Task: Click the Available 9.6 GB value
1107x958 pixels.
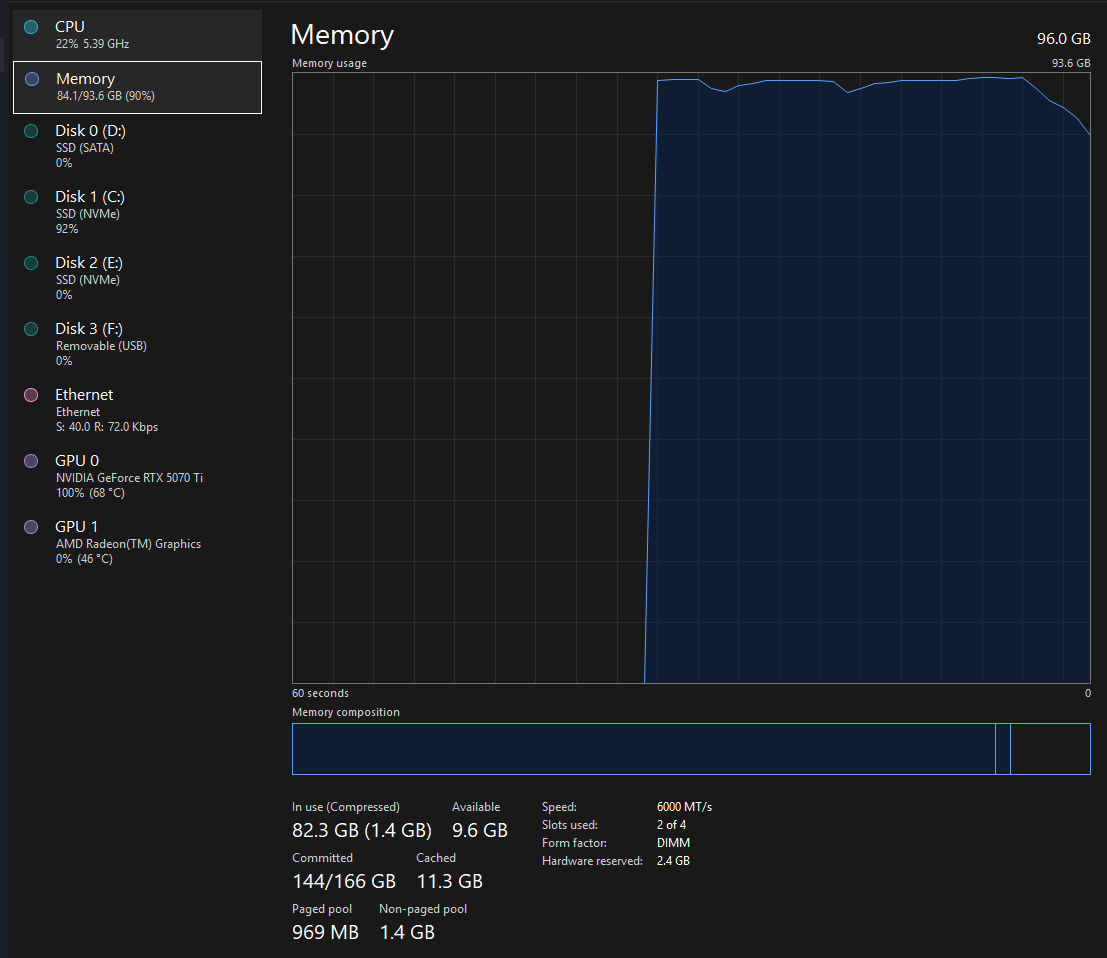Action: click(x=479, y=830)
